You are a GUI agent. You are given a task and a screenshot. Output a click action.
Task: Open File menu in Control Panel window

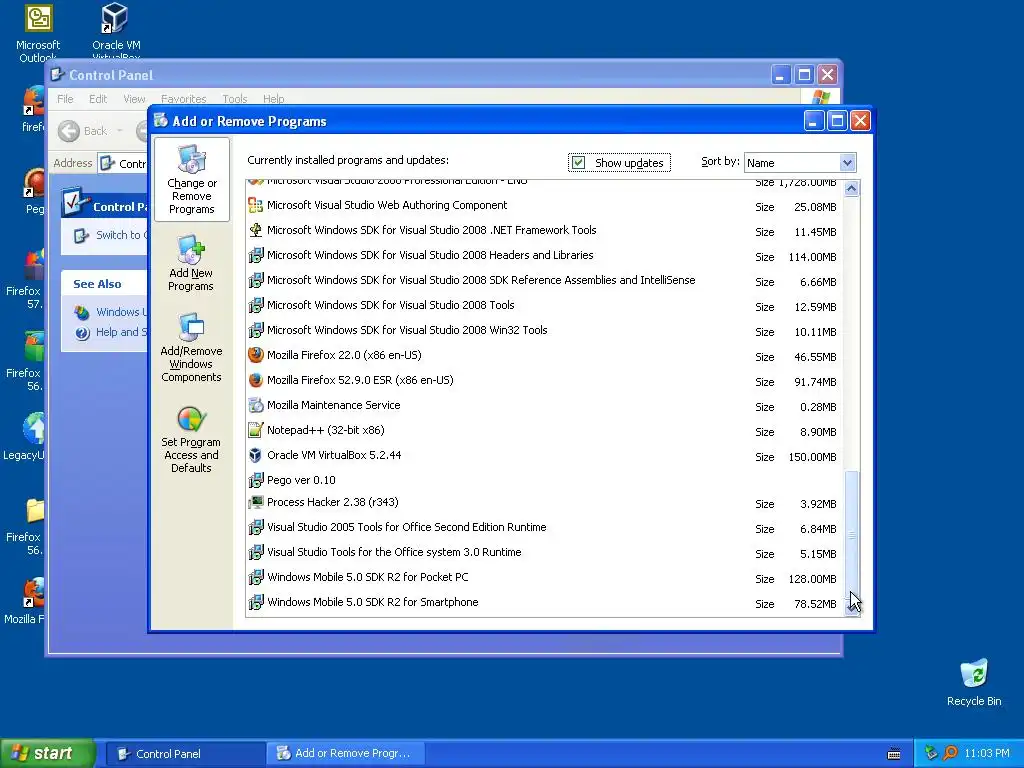pos(65,99)
